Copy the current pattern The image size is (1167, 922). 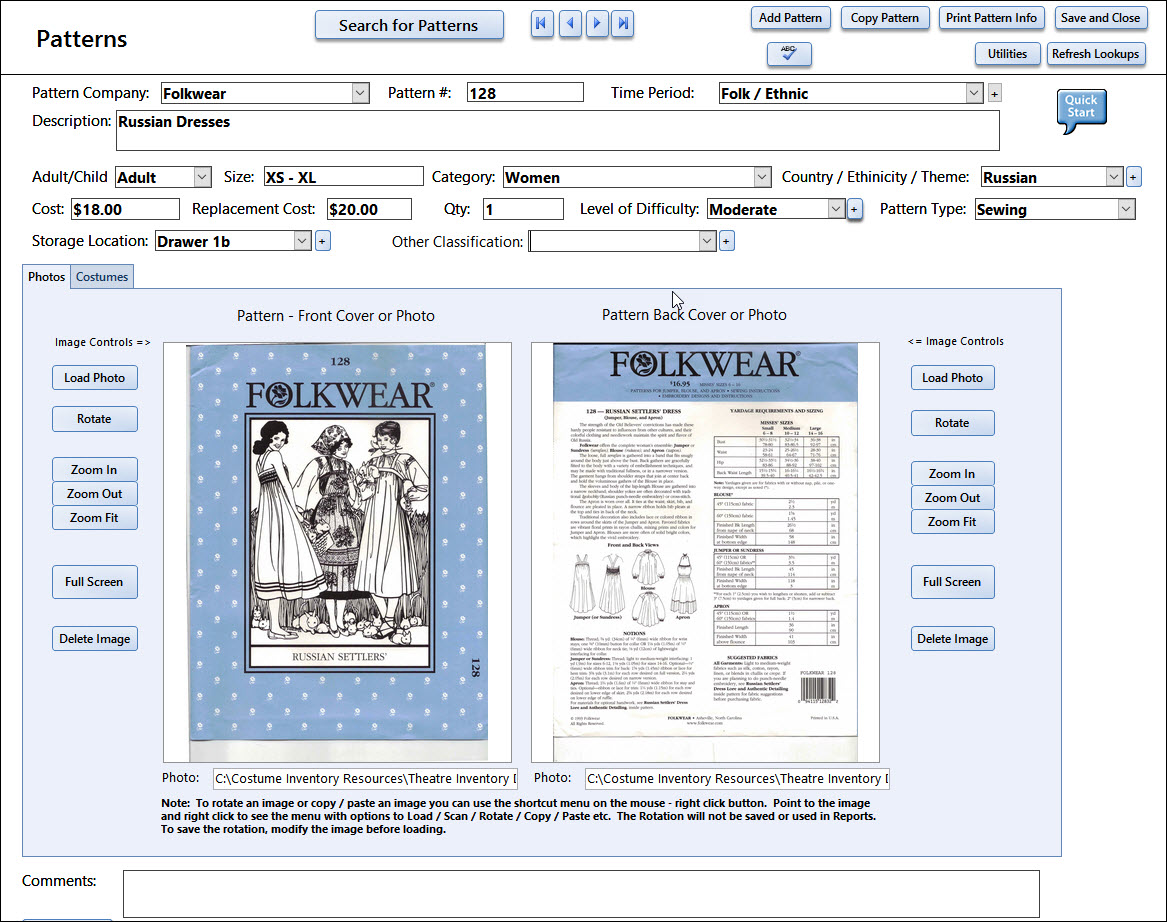tap(884, 18)
